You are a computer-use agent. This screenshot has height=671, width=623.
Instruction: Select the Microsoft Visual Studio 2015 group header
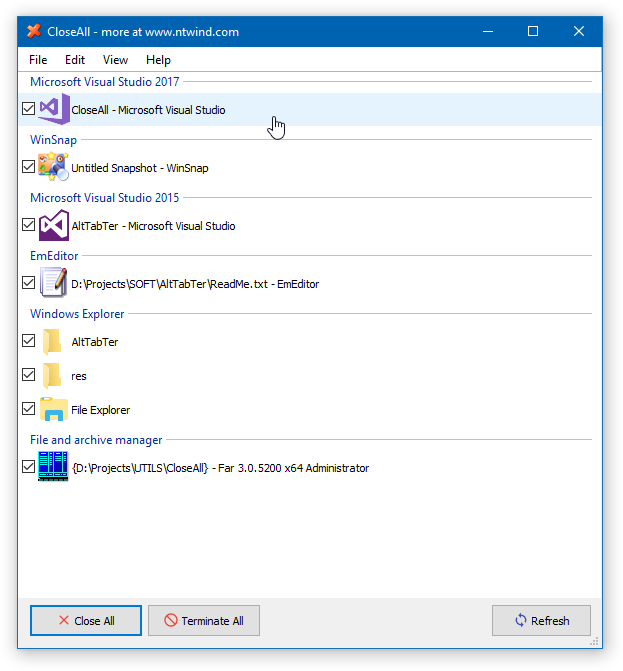coord(104,198)
